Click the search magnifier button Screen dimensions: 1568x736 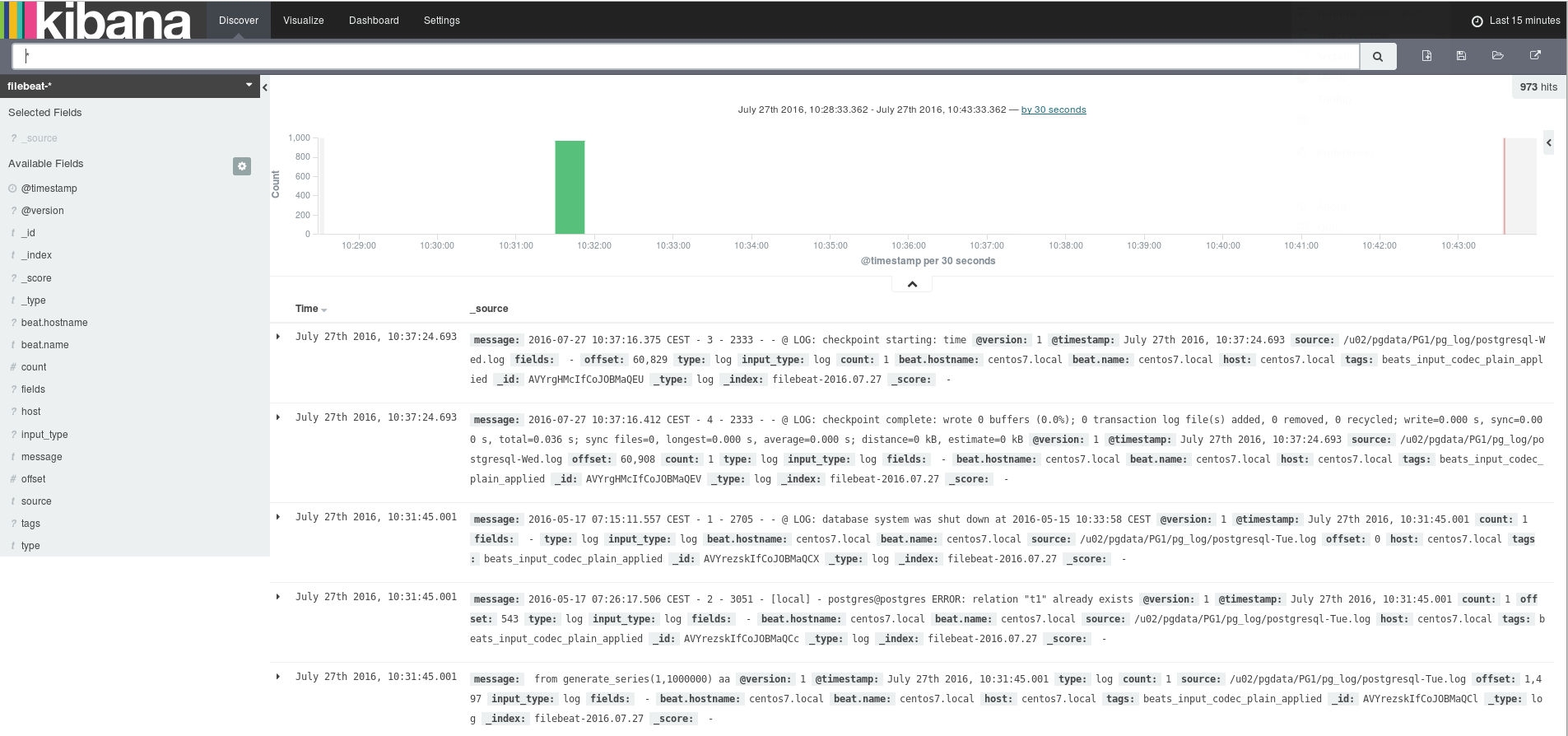(1378, 56)
